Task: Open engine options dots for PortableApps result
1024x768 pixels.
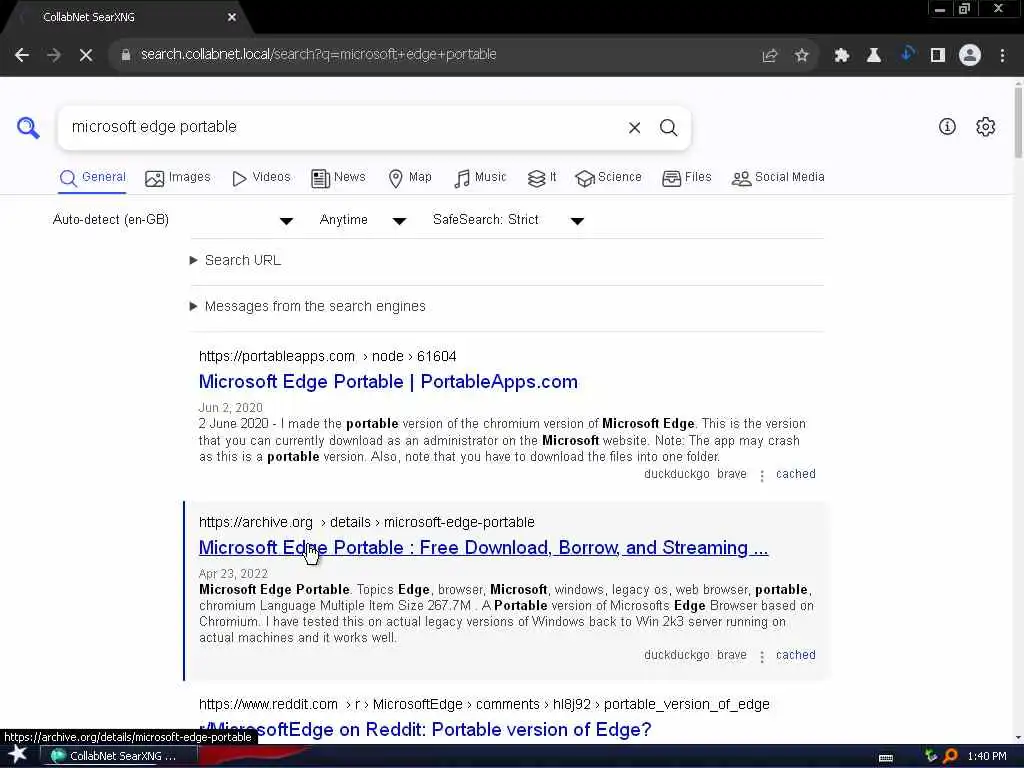Action: [x=761, y=475]
